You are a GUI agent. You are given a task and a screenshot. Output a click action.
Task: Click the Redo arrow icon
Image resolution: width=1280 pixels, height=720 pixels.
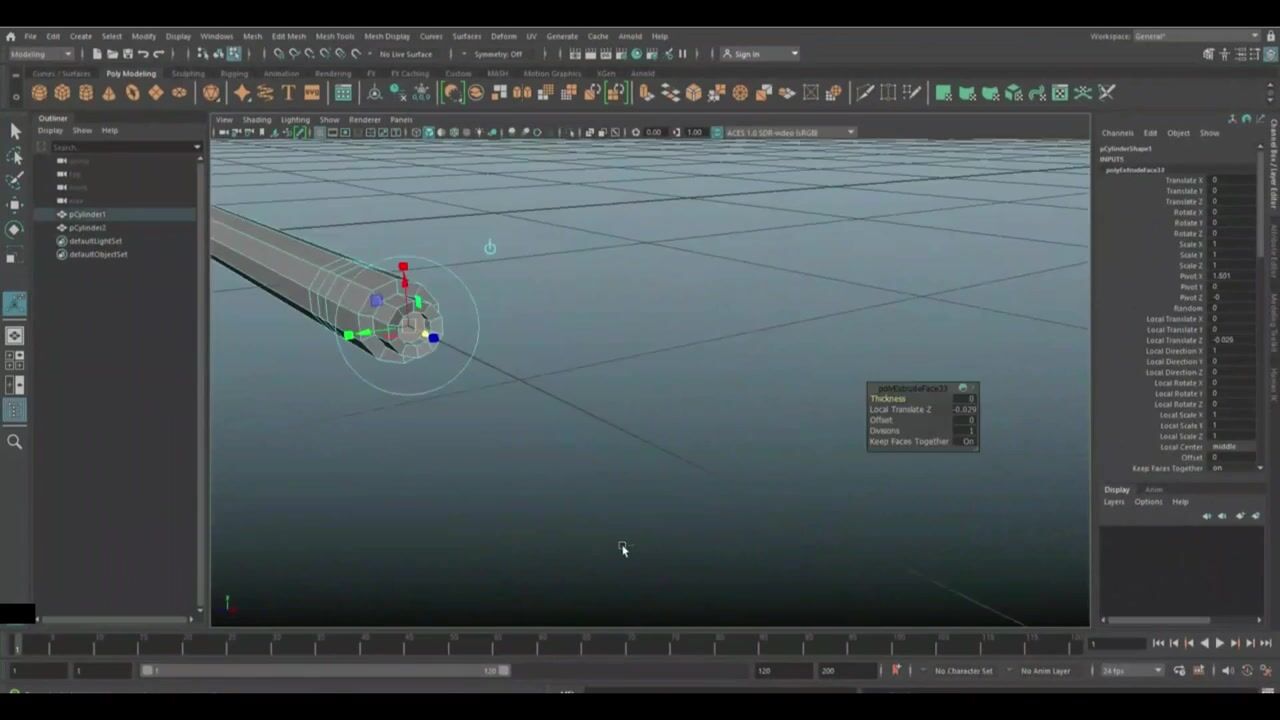coord(158,54)
